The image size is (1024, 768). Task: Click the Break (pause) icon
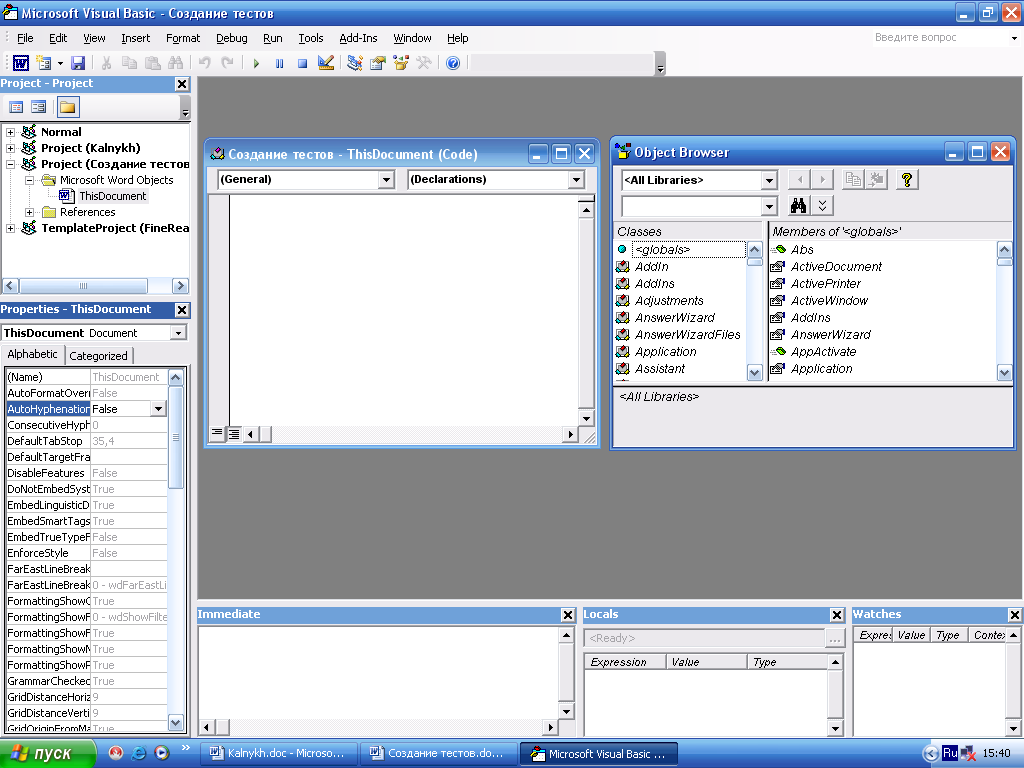(x=279, y=63)
